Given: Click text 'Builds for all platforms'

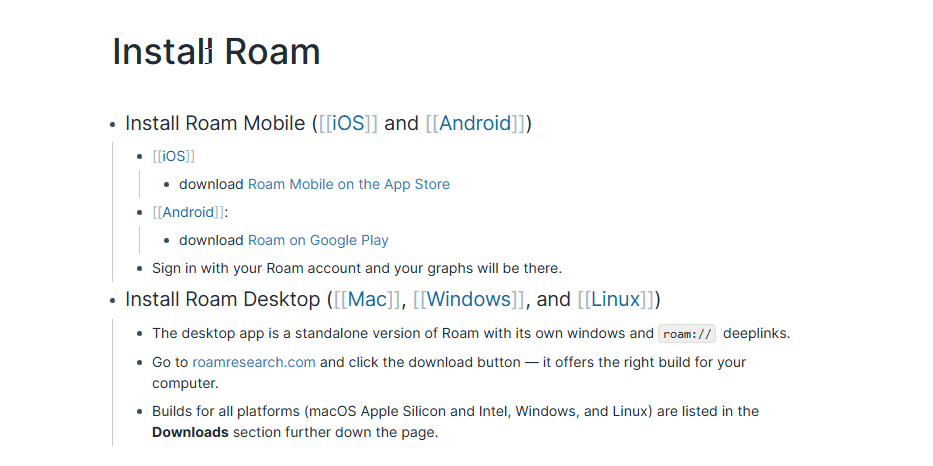Looking at the screenshot, I should pyautogui.click(x=227, y=411).
